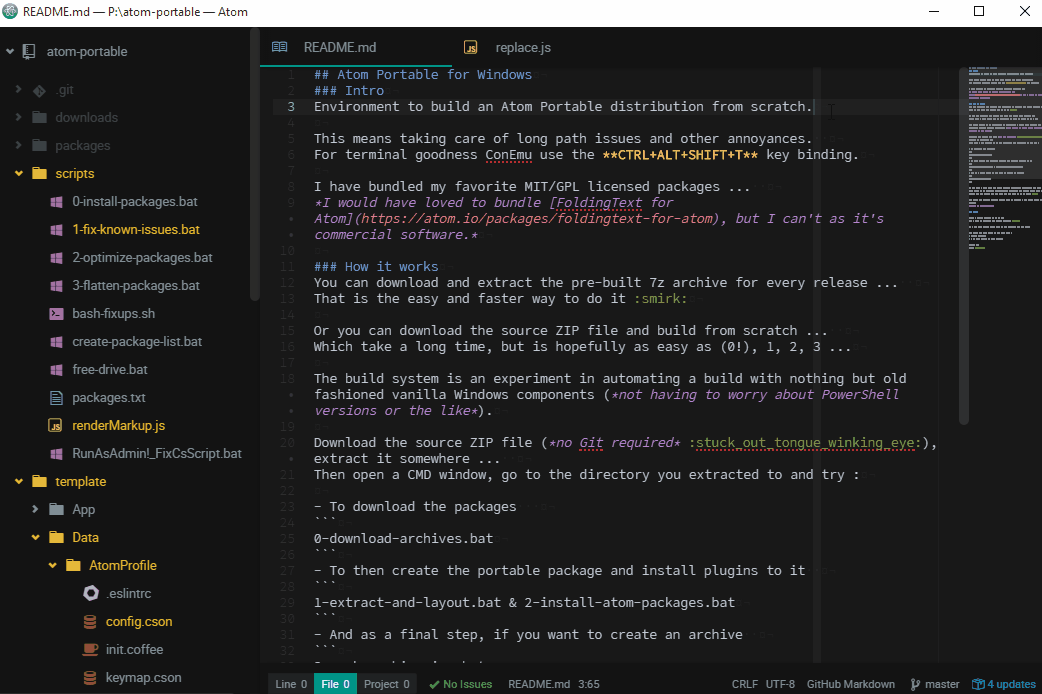The height and width of the screenshot is (694, 1042).
Task: Click the editor vertical scrollbar thumb
Action: 964,246
